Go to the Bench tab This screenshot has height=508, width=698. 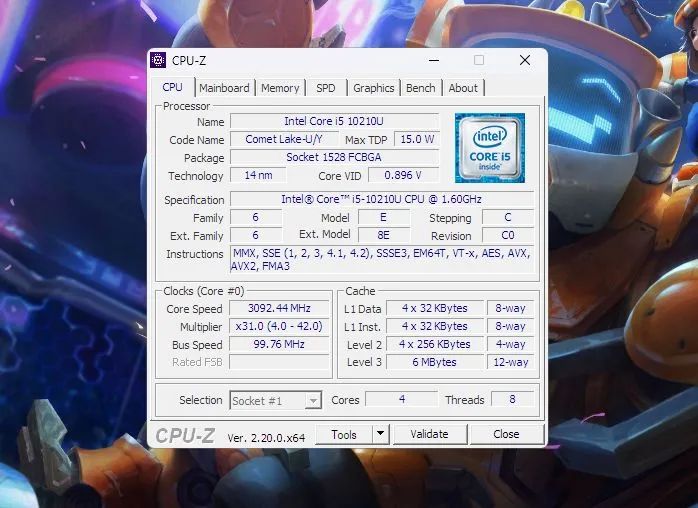[x=421, y=88]
